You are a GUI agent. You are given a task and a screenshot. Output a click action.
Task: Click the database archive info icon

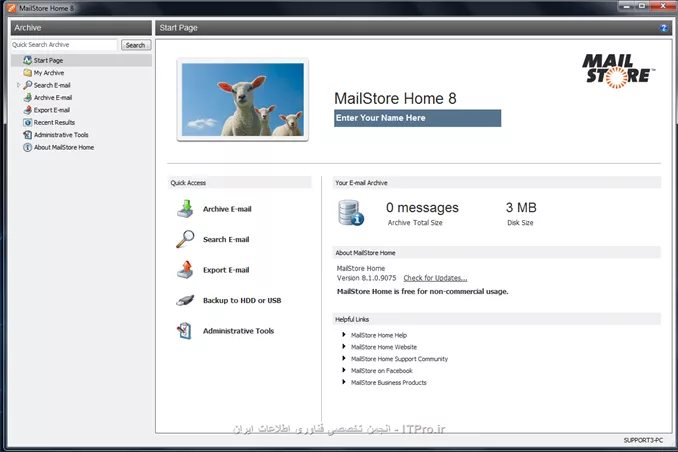coord(351,213)
